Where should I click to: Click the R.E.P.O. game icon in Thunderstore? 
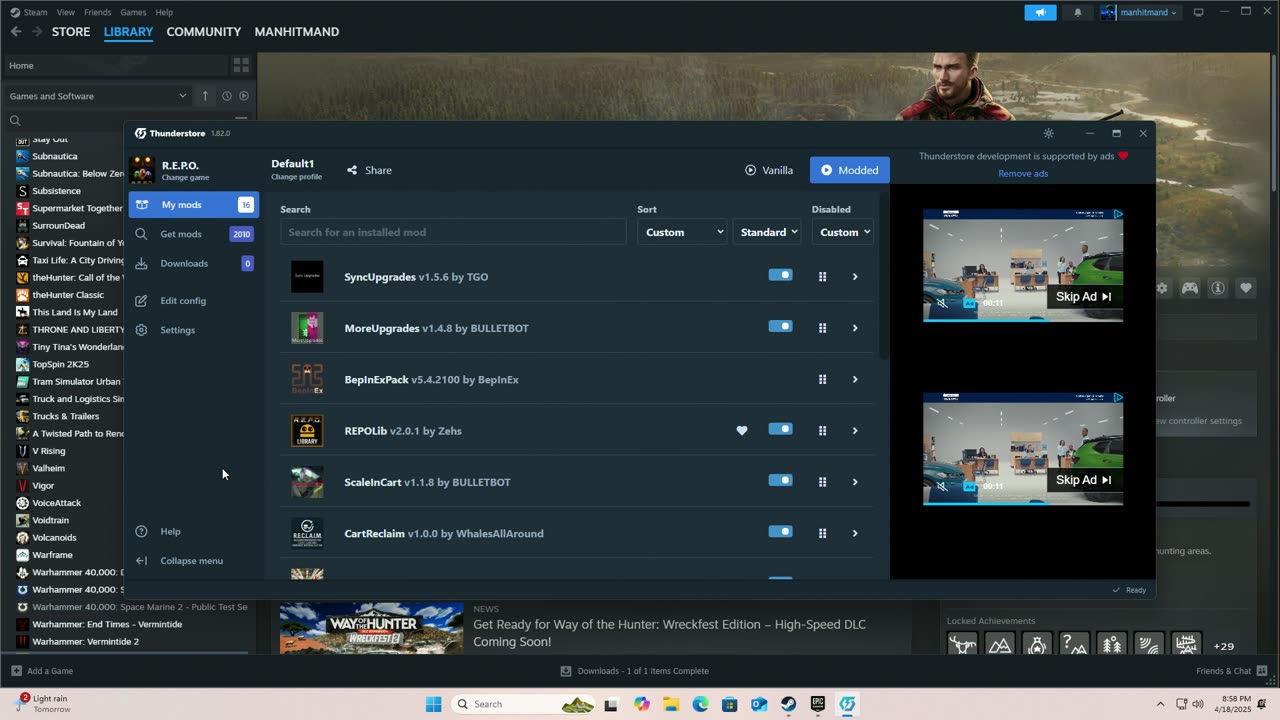point(142,170)
